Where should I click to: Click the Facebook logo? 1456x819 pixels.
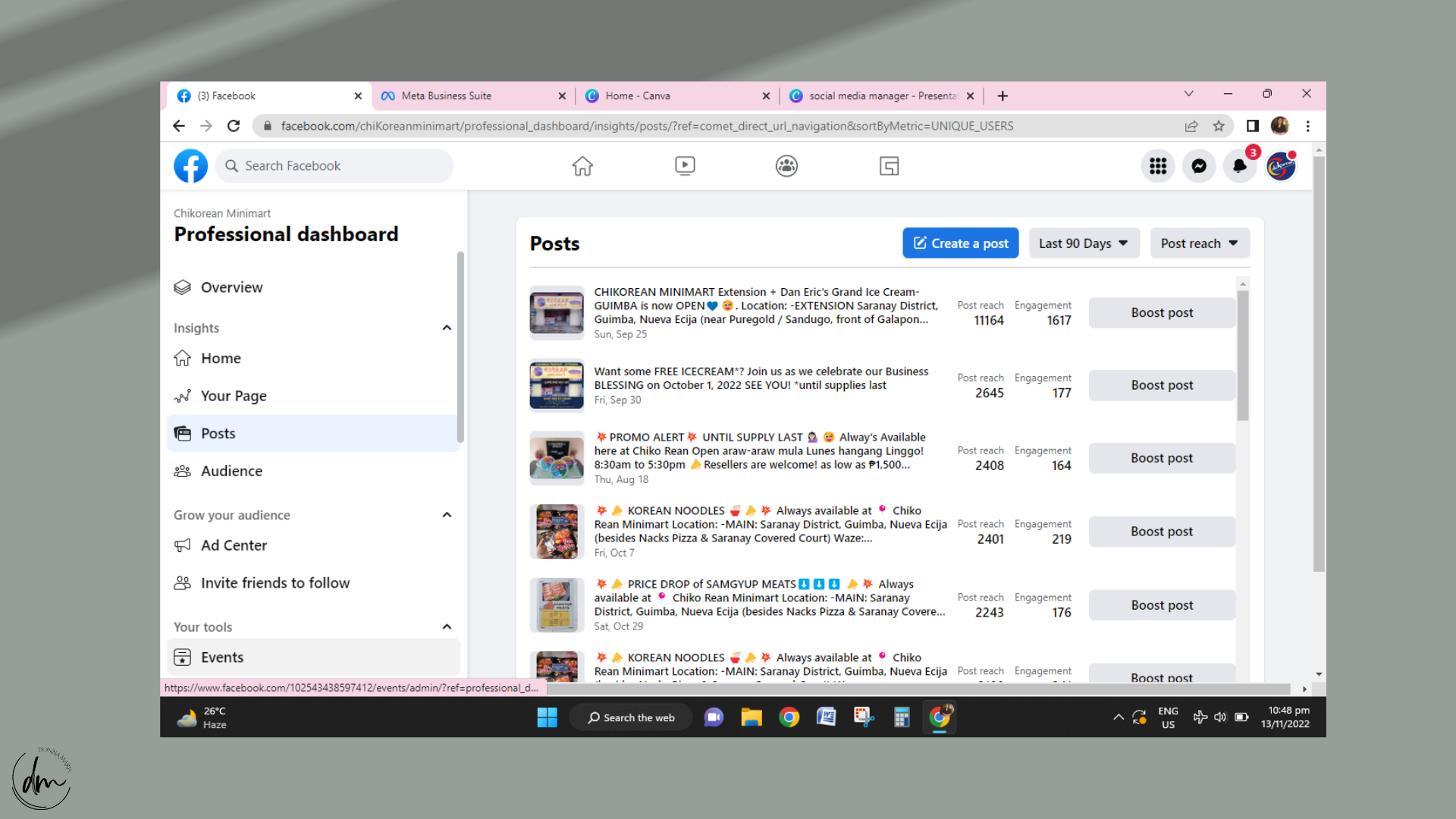(190, 165)
